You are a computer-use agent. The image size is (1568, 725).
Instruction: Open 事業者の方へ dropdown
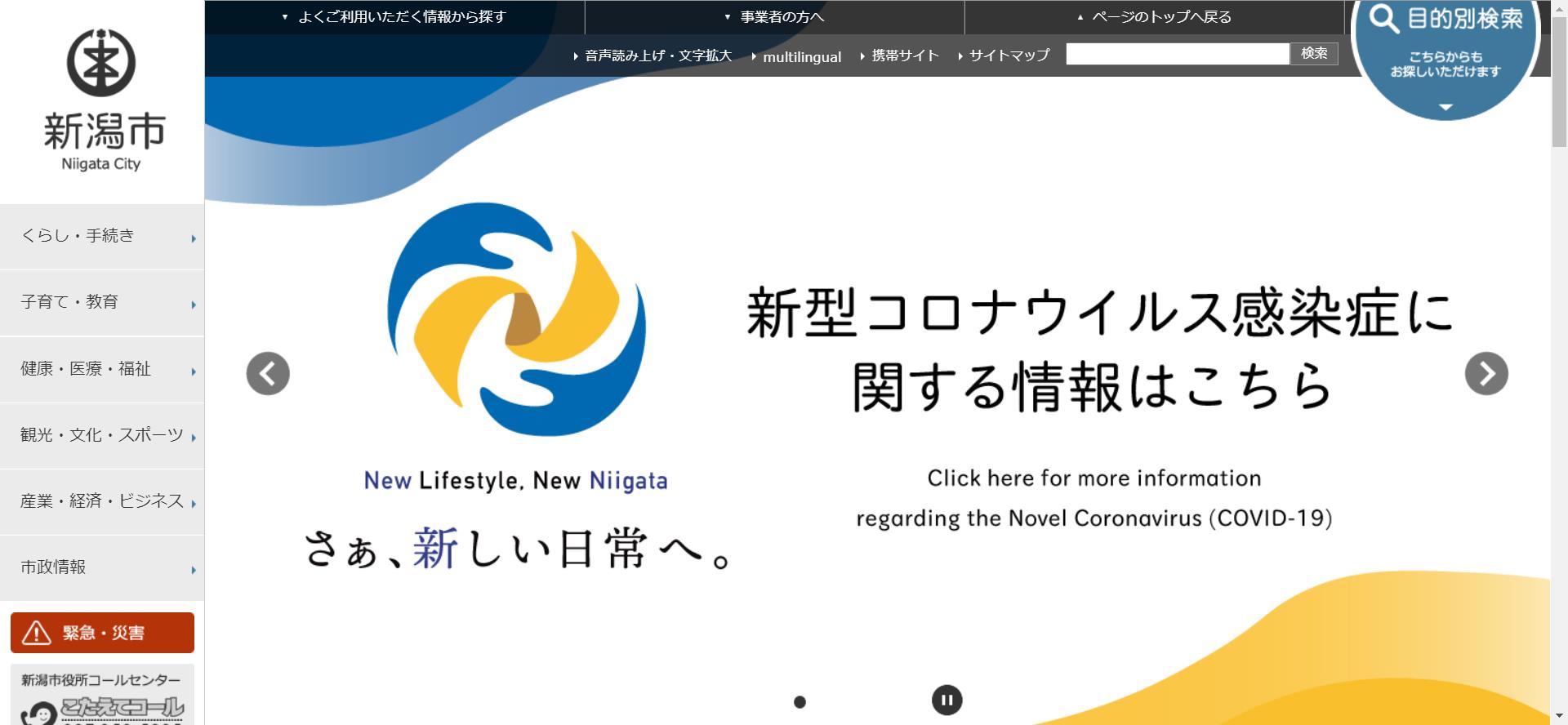[774, 17]
